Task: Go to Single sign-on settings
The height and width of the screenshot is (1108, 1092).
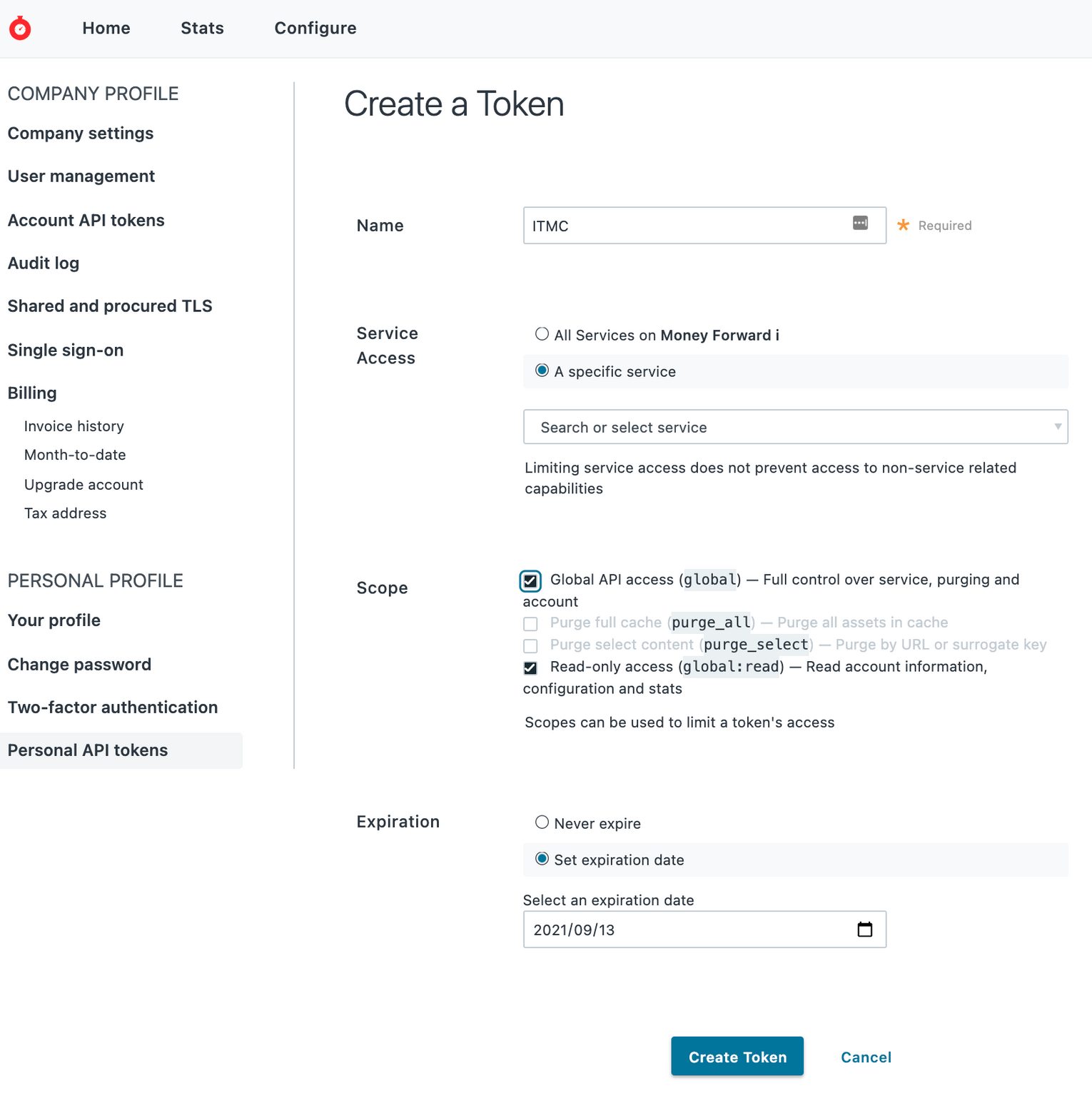Action: point(66,351)
